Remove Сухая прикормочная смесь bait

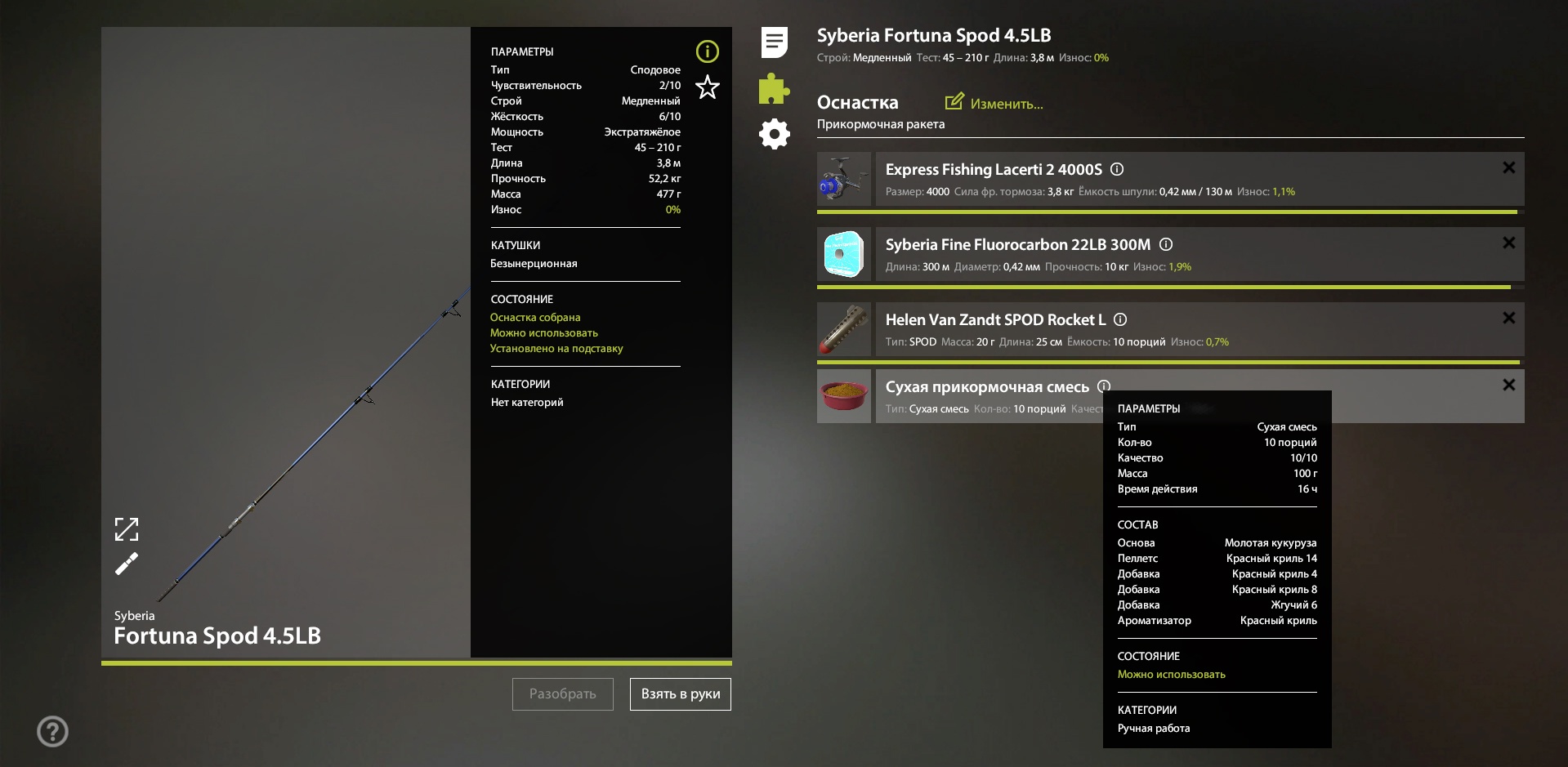tap(1509, 385)
